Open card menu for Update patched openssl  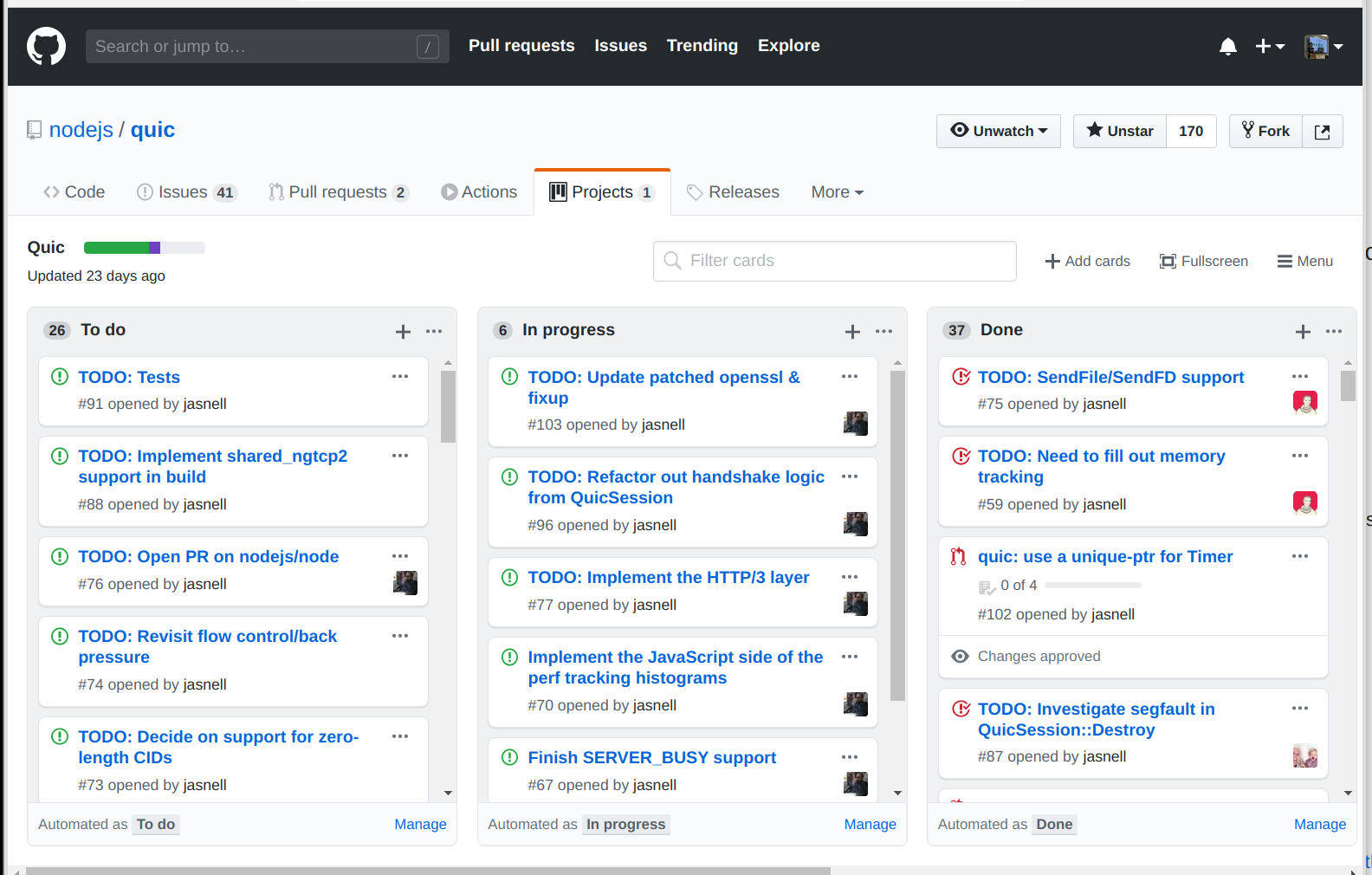click(850, 376)
